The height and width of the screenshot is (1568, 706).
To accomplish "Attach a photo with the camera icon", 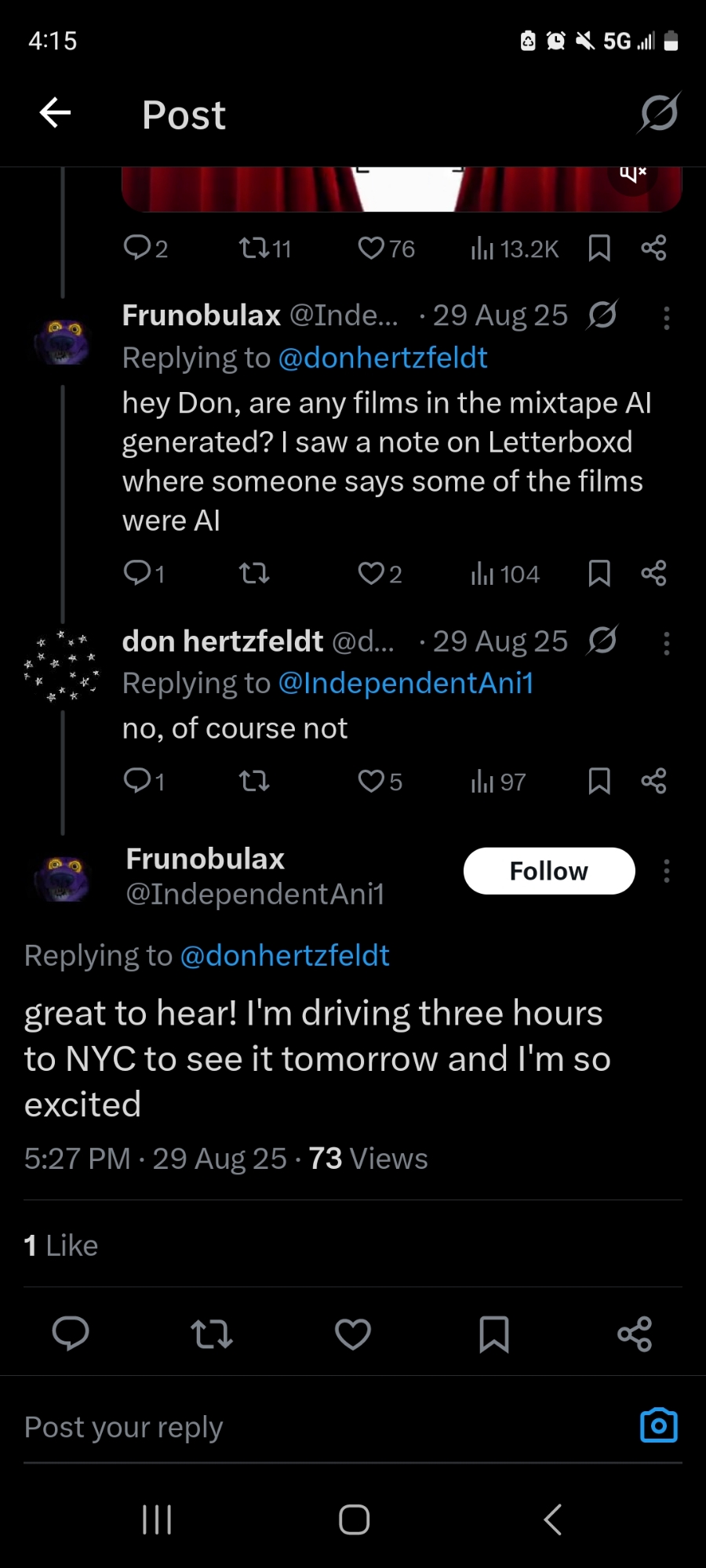I will click(x=658, y=1426).
